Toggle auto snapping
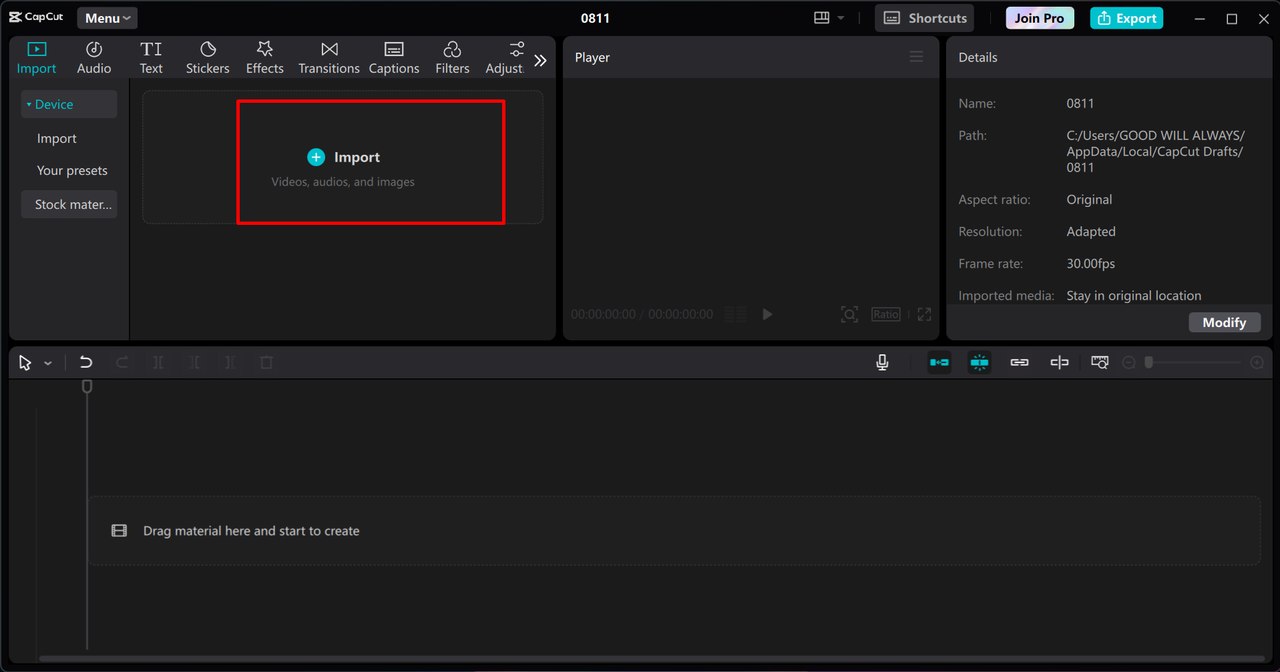The height and width of the screenshot is (672, 1280). tap(980, 363)
